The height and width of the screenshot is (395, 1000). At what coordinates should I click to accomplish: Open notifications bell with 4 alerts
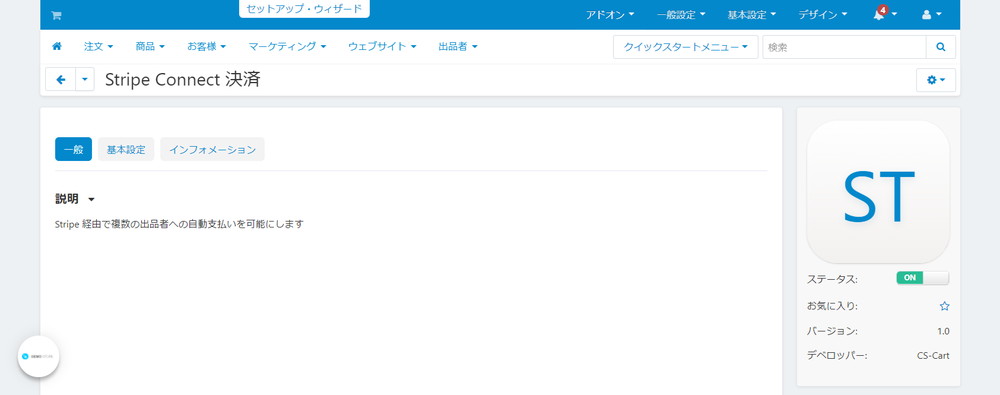point(885,14)
